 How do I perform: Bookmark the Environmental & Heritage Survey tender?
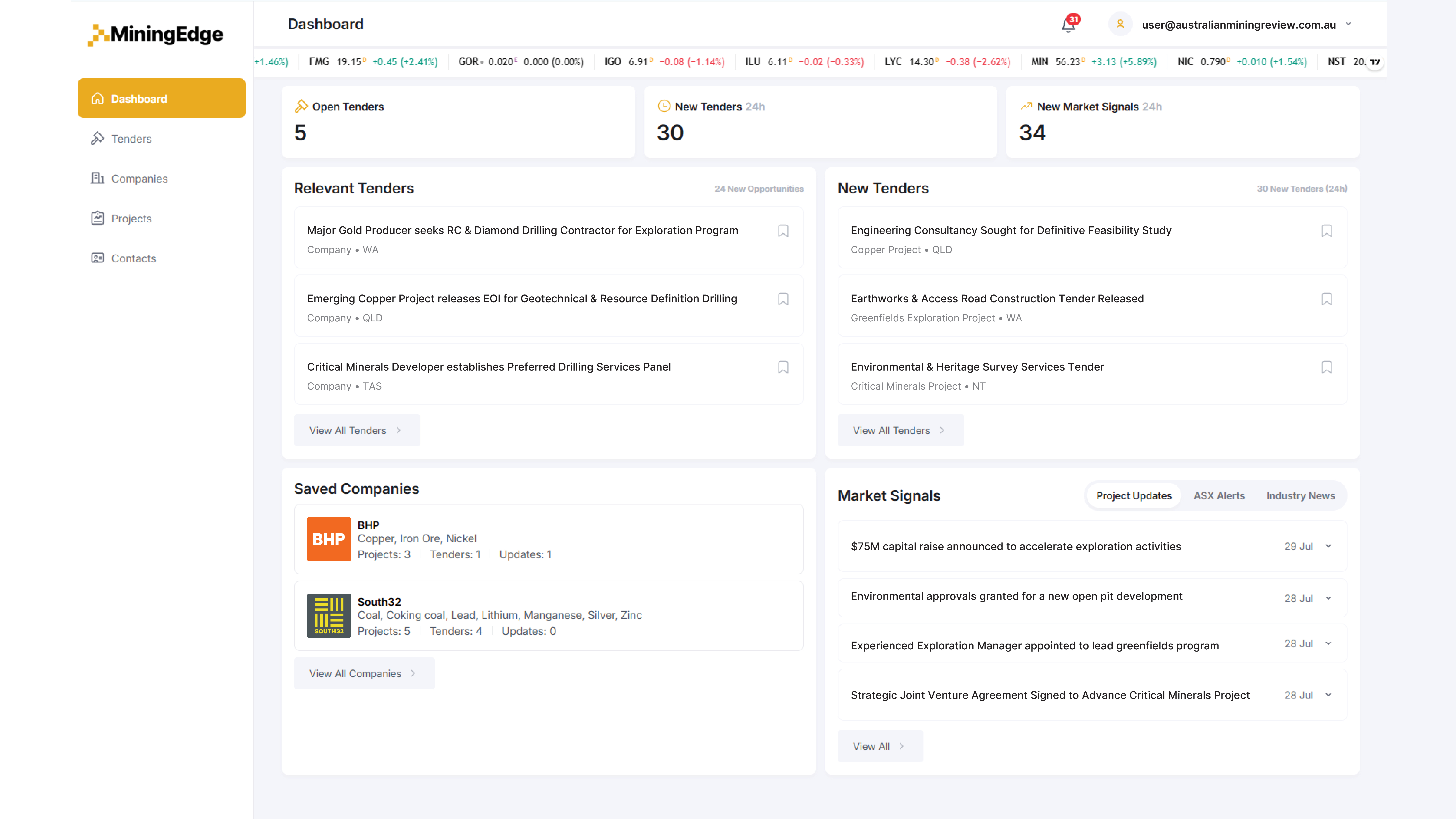point(1327,367)
